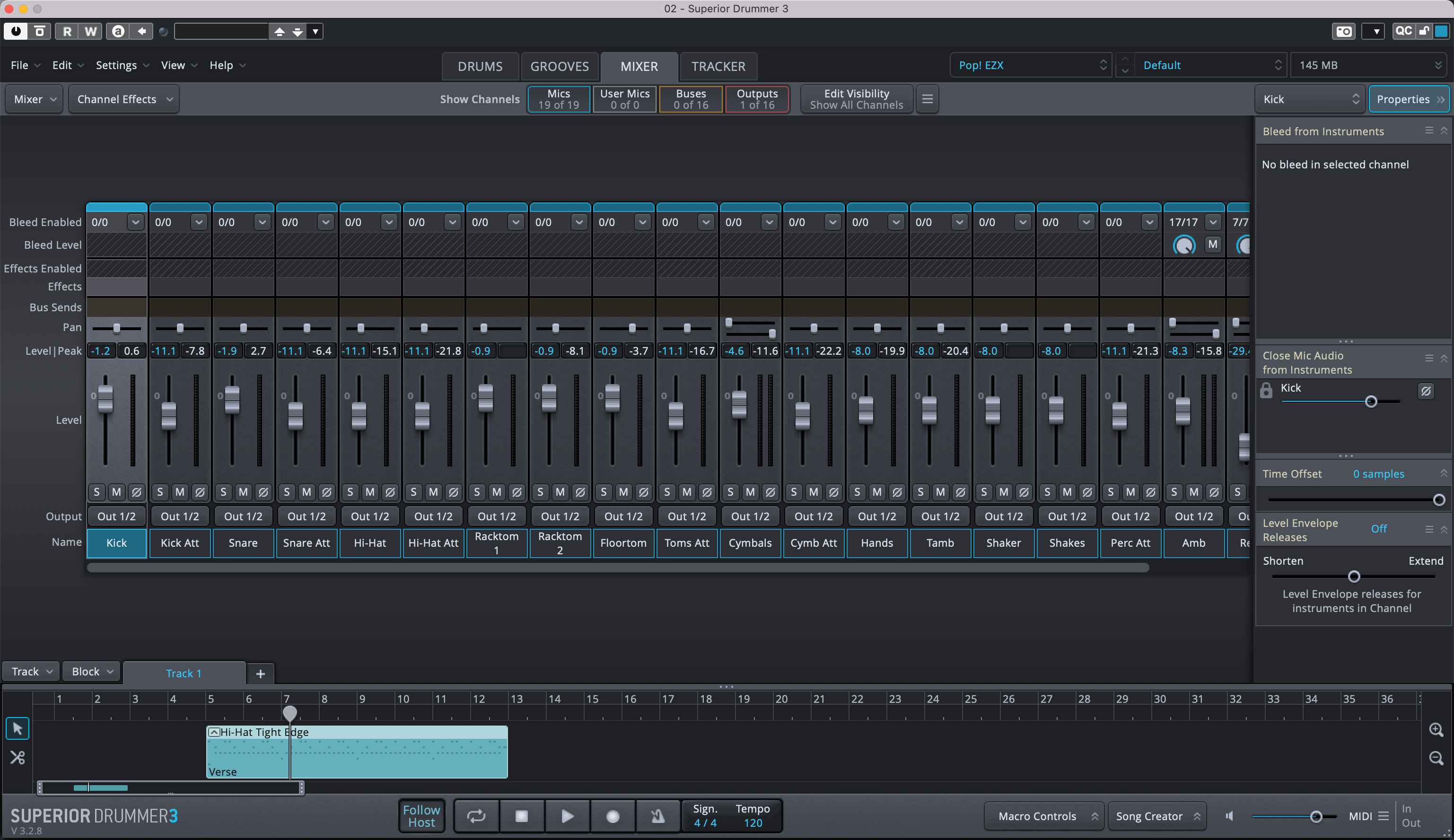Image resolution: width=1454 pixels, height=840 pixels.
Task: Click the Record transport button
Action: pyautogui.click(x=613, y=816)
